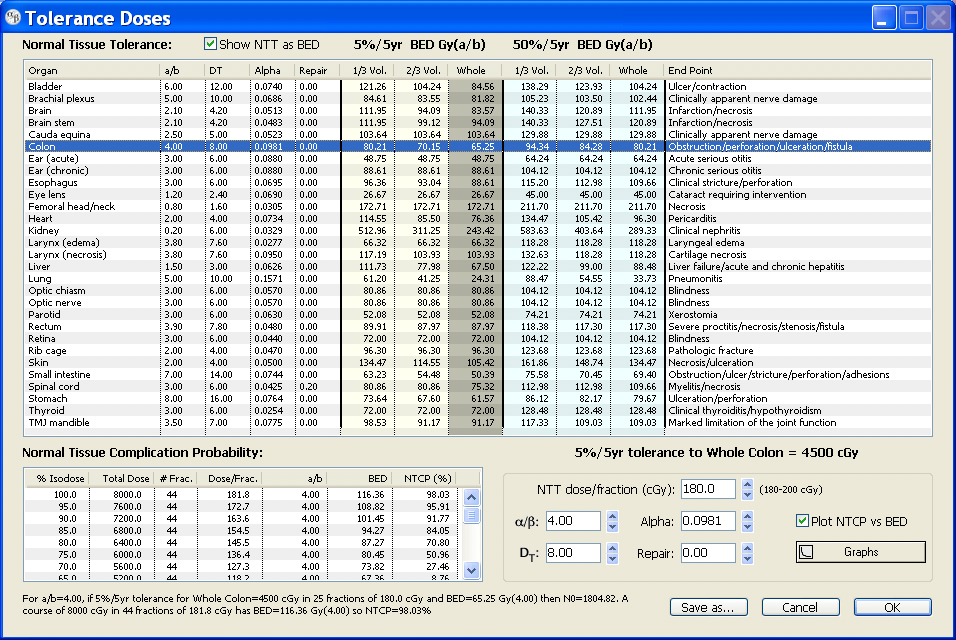The height and width of the screenshot is (640, 956).
Task: Select the Thyroid row
Action: [x=478, y=410]
